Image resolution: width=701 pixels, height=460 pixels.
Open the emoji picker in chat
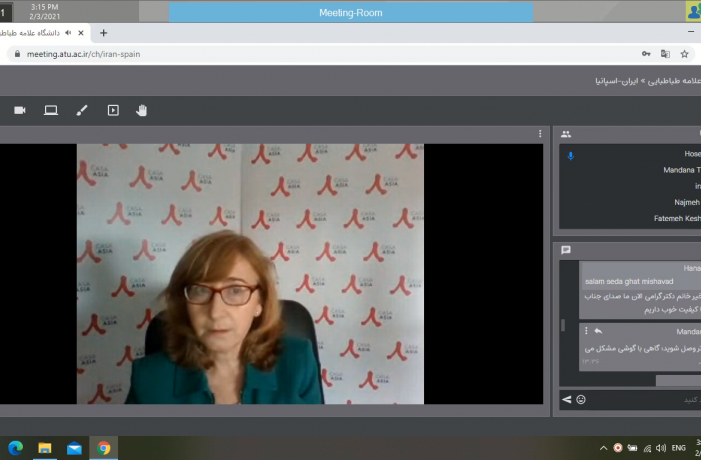pyautogui.click(x=581, y=399)
